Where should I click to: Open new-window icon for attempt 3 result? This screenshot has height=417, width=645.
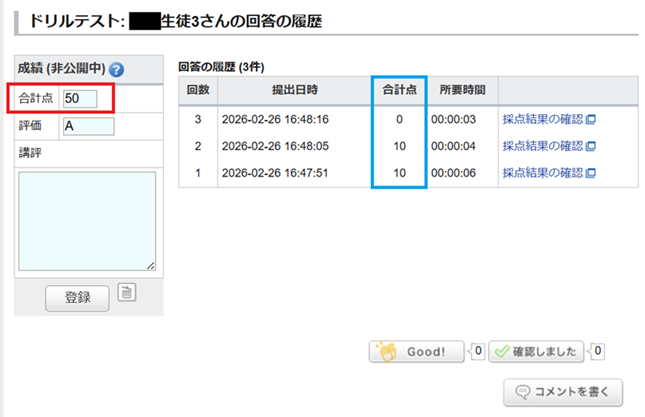pos(591,119)
